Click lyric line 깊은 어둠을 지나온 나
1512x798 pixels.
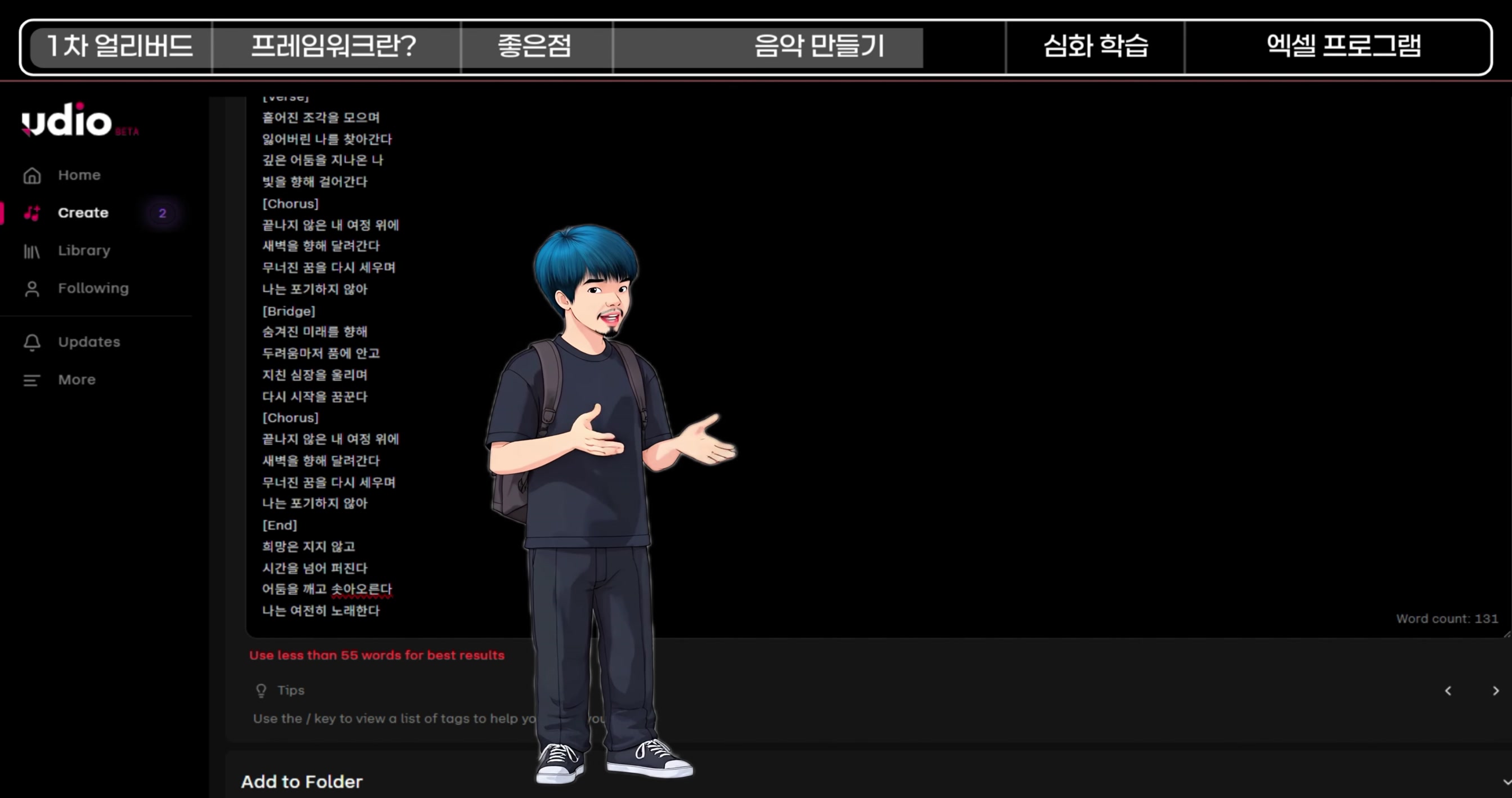[323, 160]
